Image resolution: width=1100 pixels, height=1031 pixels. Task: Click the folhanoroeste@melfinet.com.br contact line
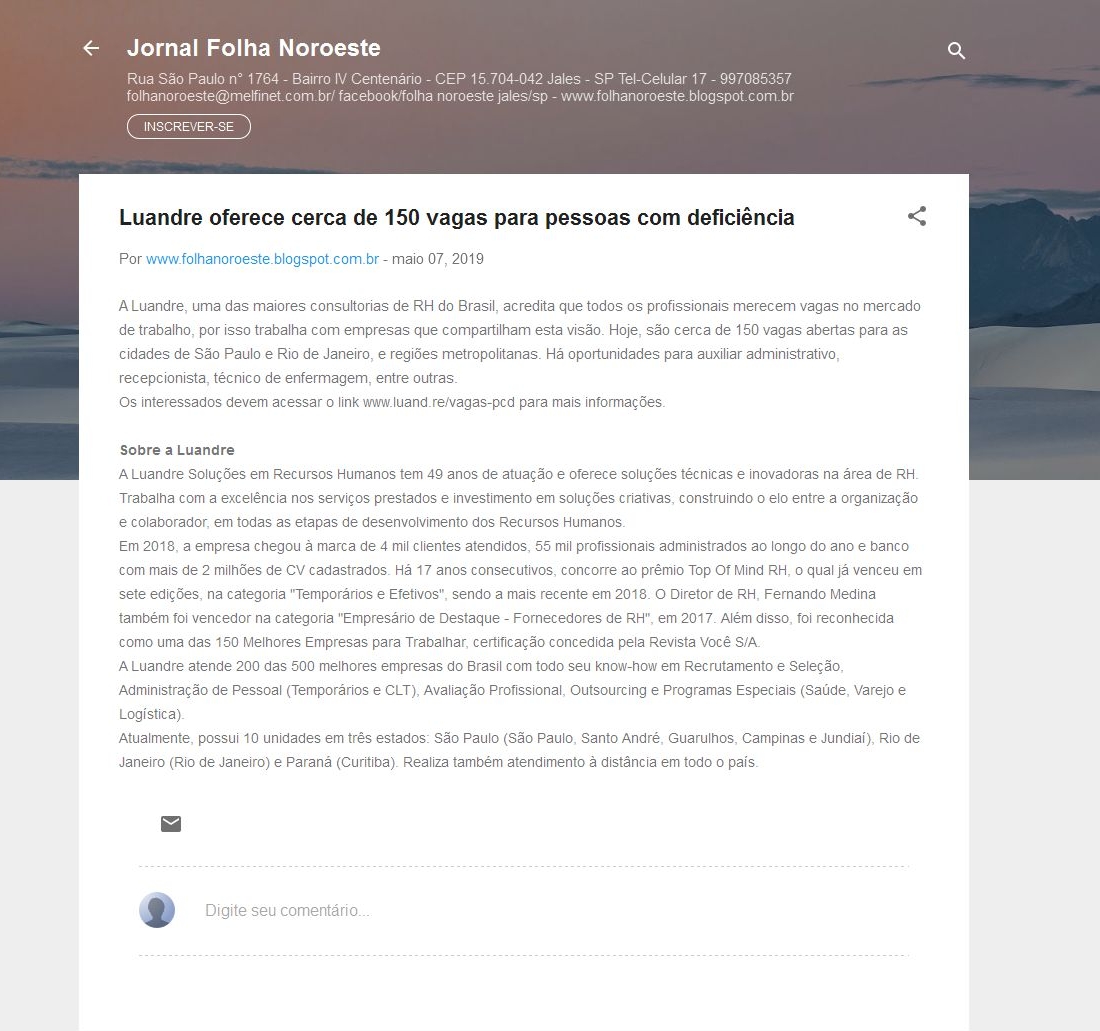[x=460, y=96]
